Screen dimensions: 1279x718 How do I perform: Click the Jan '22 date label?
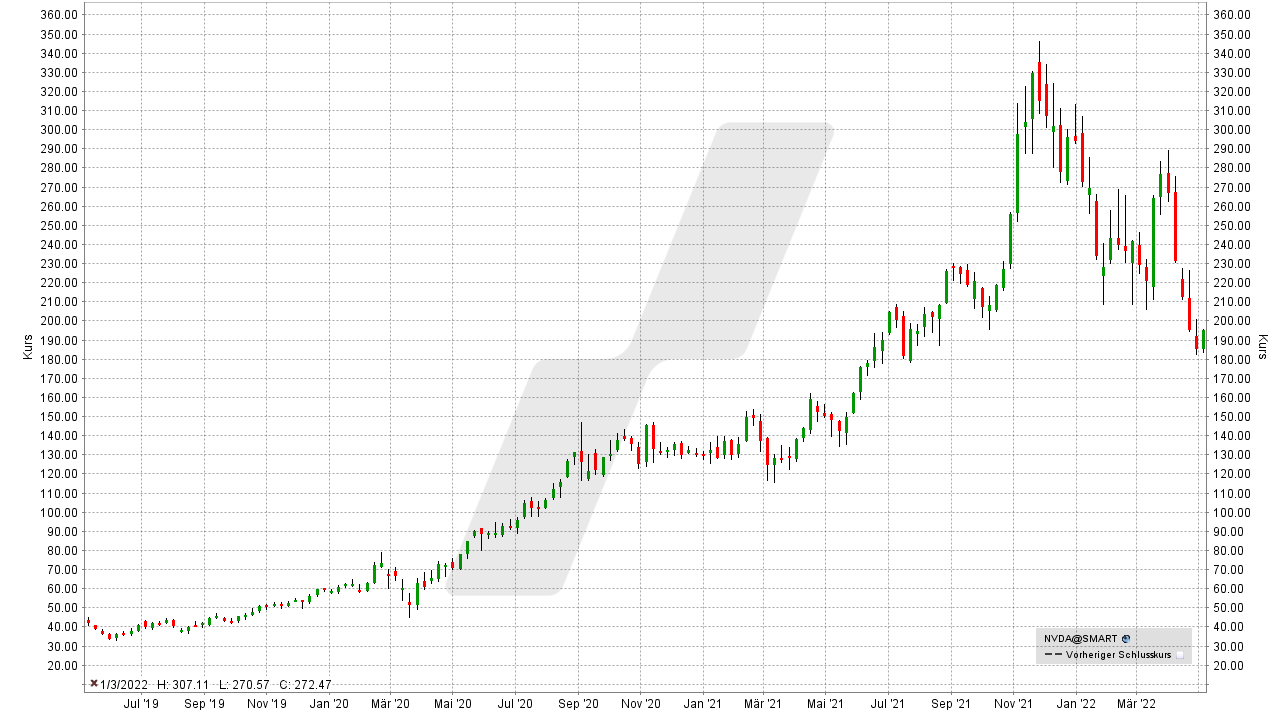1076,704
